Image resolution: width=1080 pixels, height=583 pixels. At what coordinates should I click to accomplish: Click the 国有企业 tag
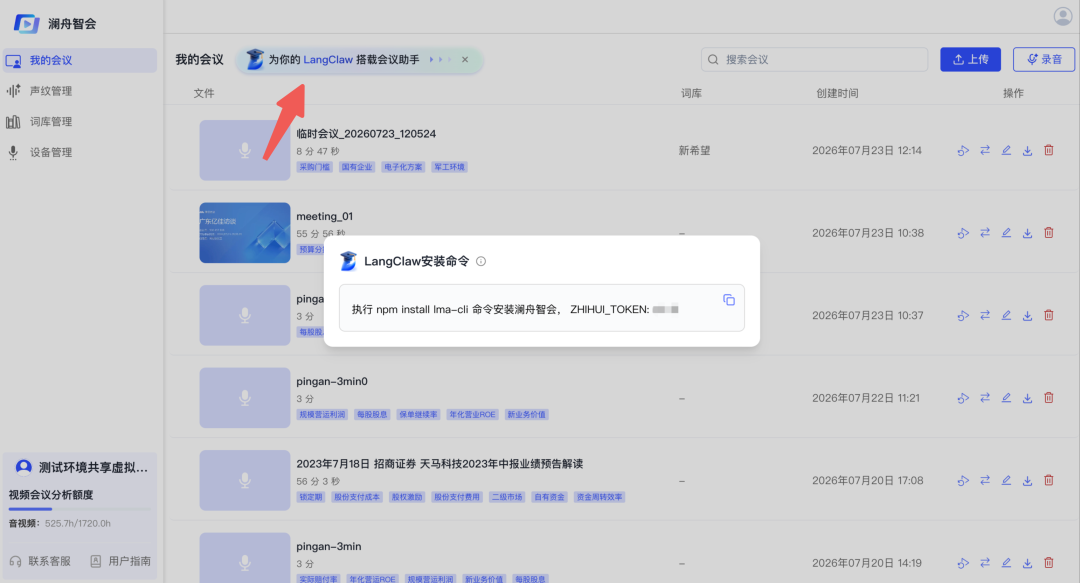pos(357,167)
